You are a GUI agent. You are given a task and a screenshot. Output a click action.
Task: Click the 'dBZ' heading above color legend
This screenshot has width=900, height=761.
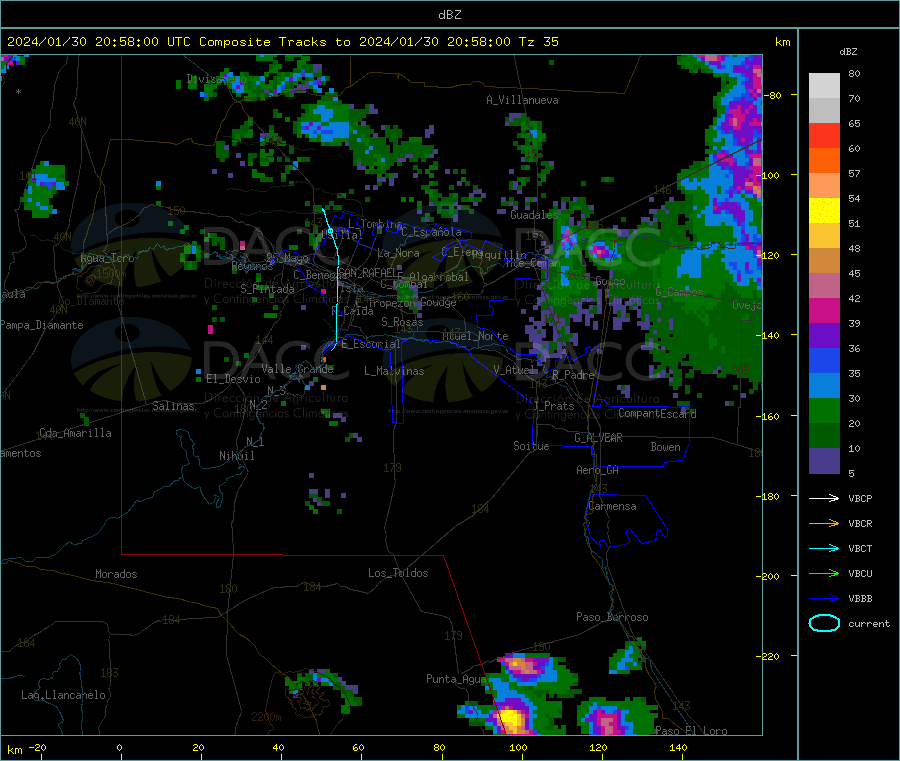848,52
